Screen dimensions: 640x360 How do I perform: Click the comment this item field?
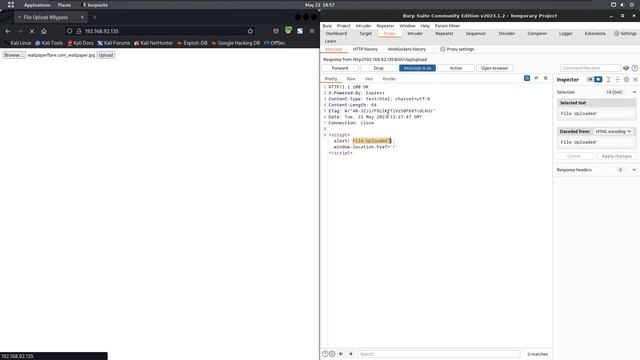(x=591, y=68)
